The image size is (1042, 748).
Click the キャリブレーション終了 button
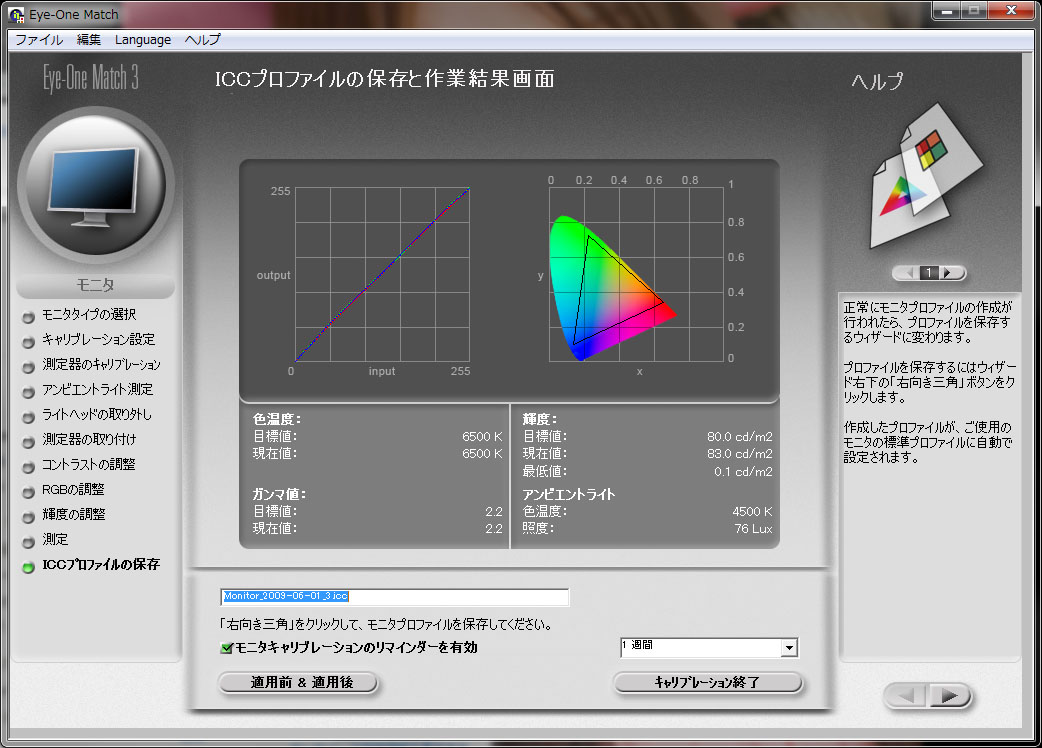[707, 683]
